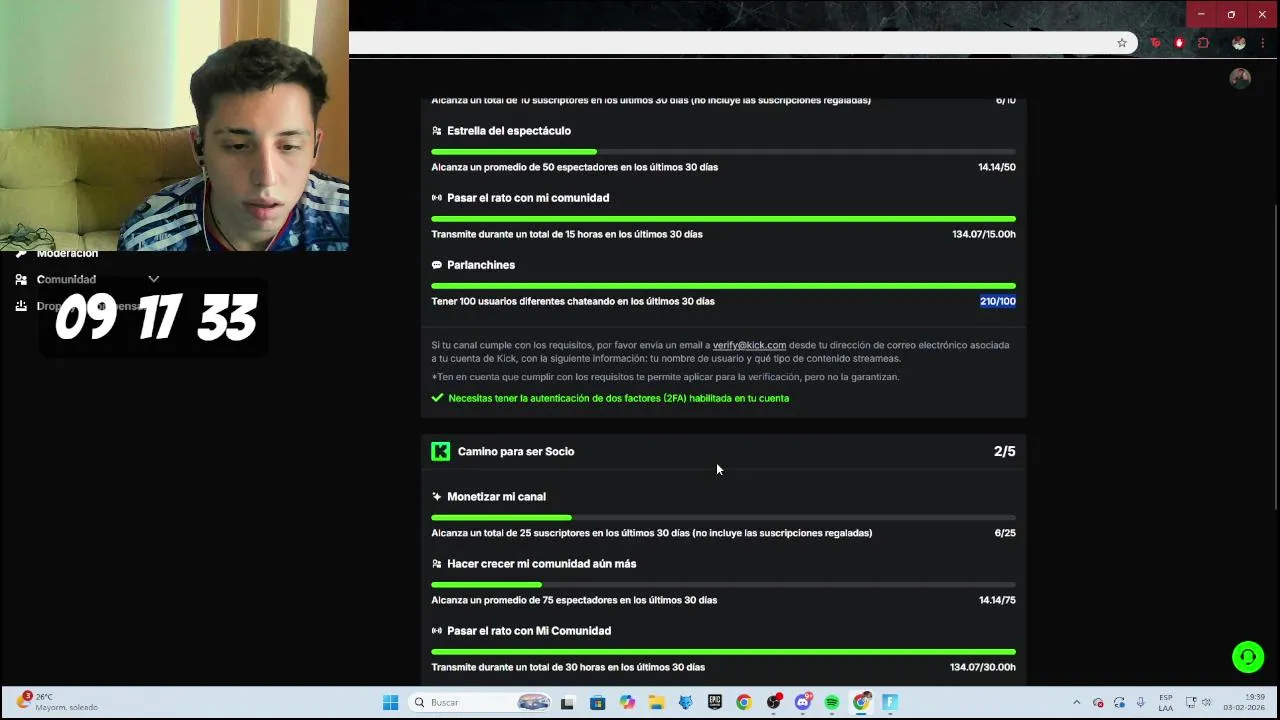
Task: Open the weather widget showing 26°C
Action: tap(58, 702)
